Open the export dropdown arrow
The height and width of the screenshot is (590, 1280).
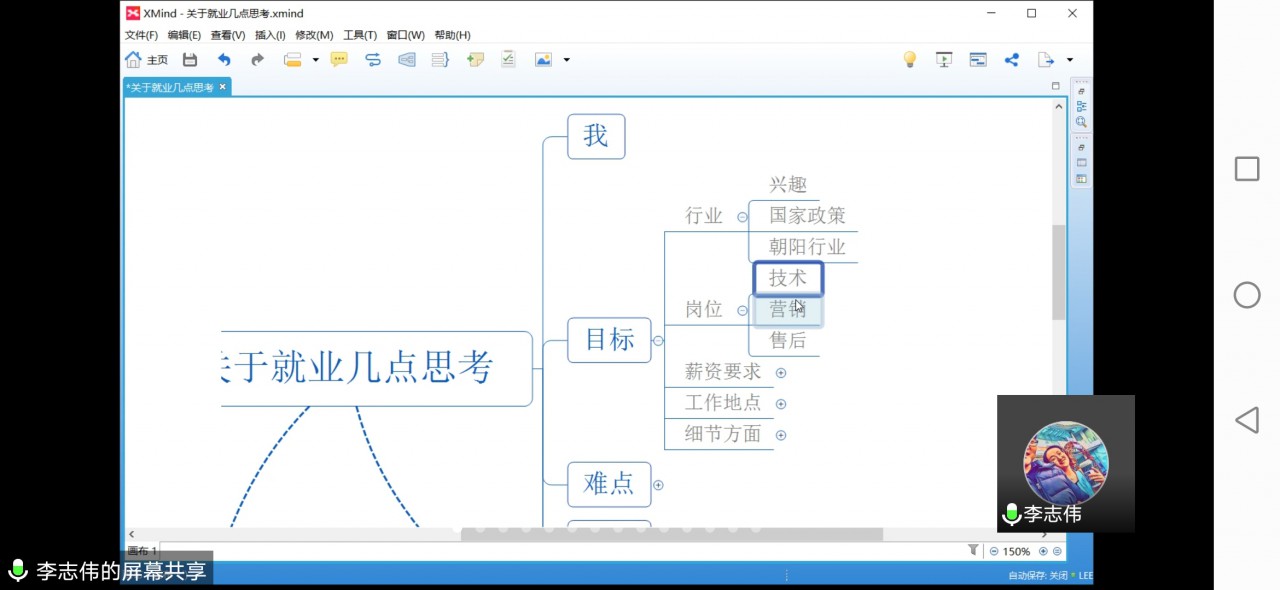point(1070,60)
